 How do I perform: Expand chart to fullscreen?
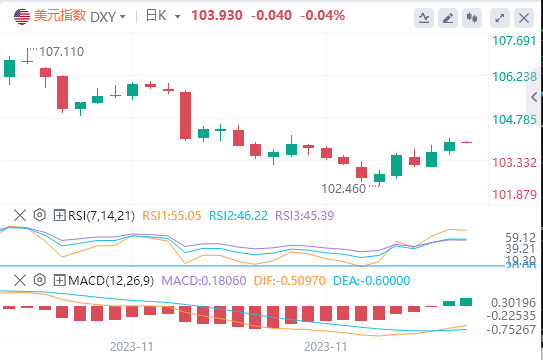(x=500, y=18)
